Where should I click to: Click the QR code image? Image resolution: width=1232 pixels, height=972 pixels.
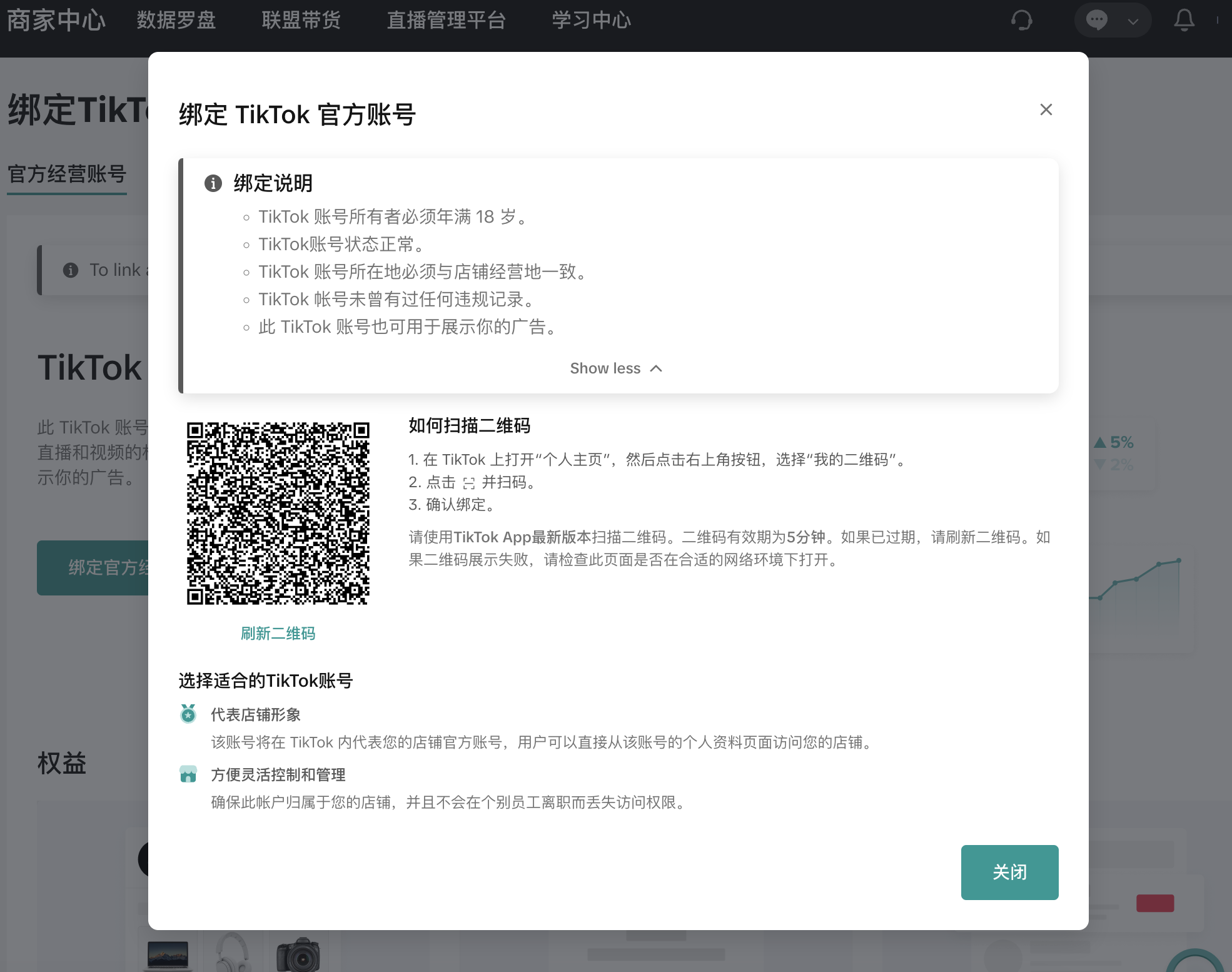coord(278,513)
